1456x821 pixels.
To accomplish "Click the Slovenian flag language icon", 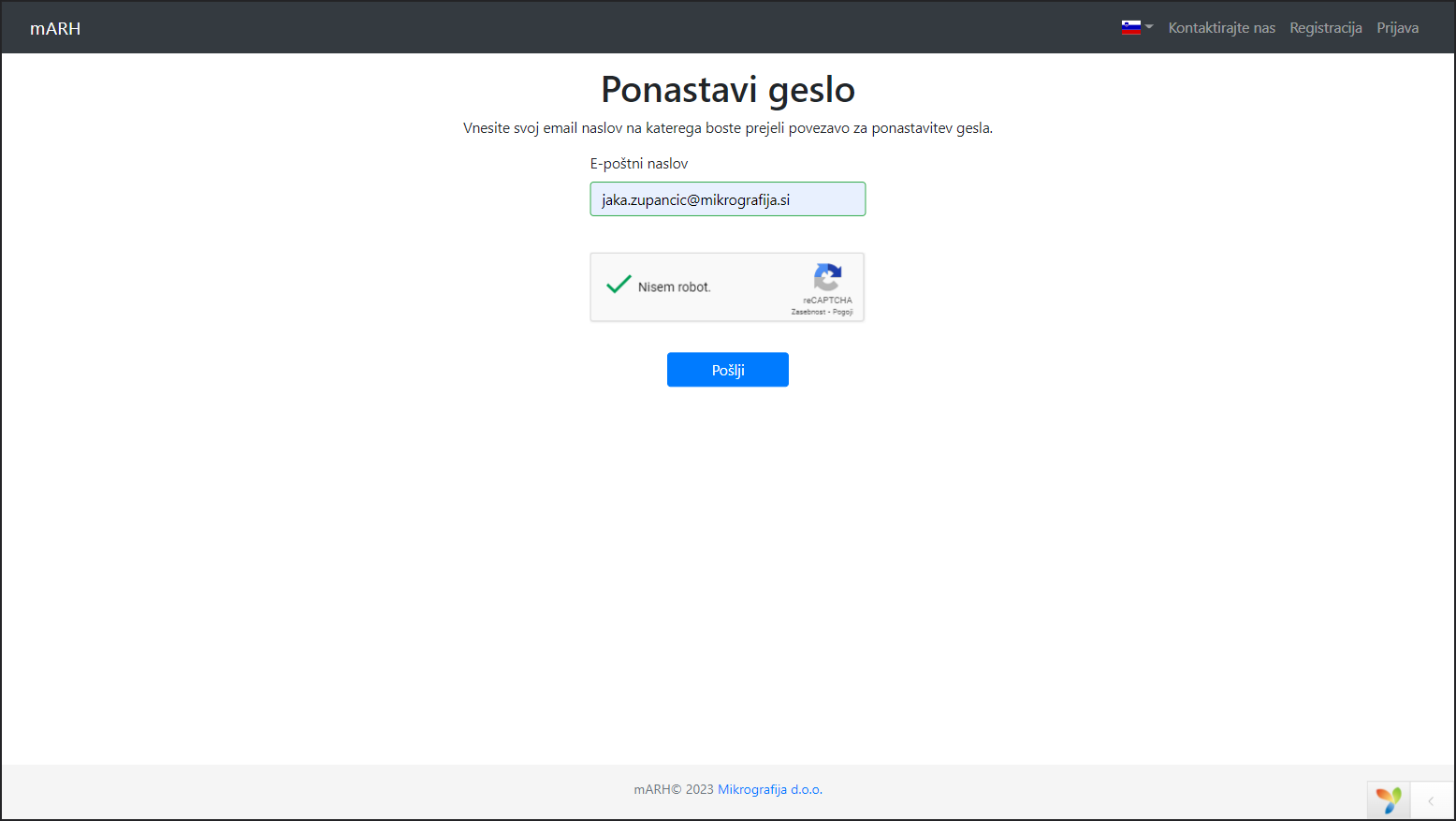I will coord(1130,27).
